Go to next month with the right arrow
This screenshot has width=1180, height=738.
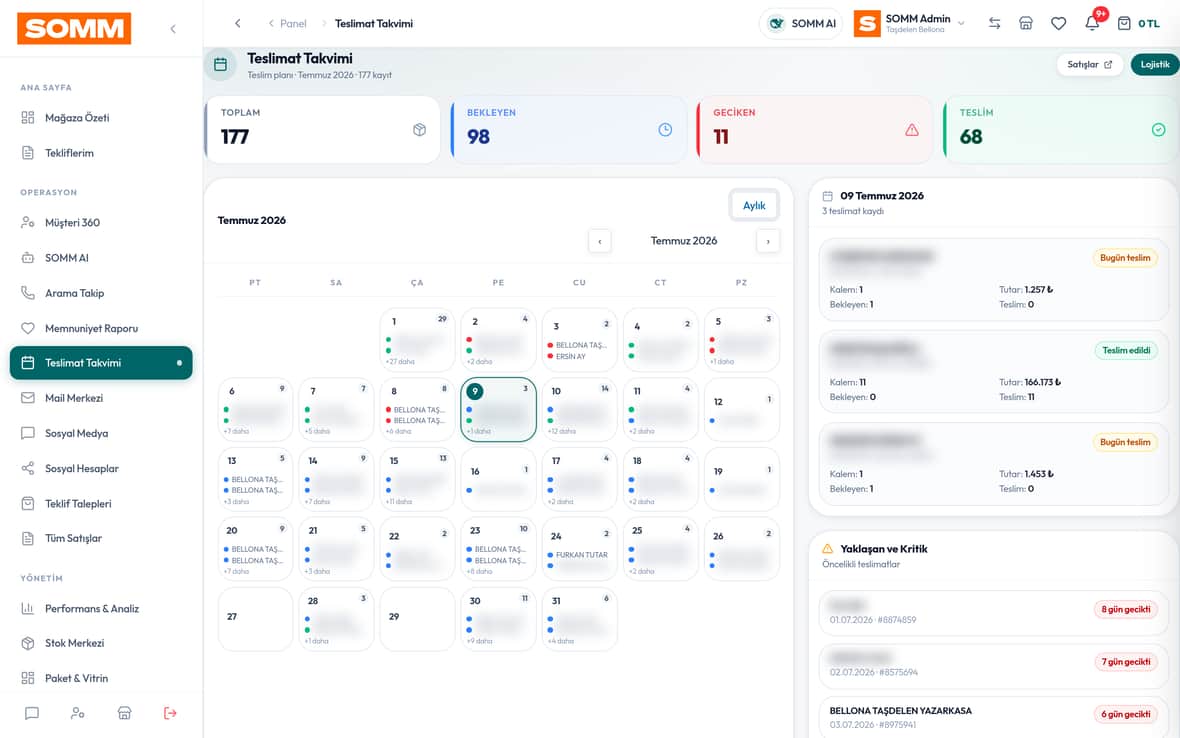point(768,241)
